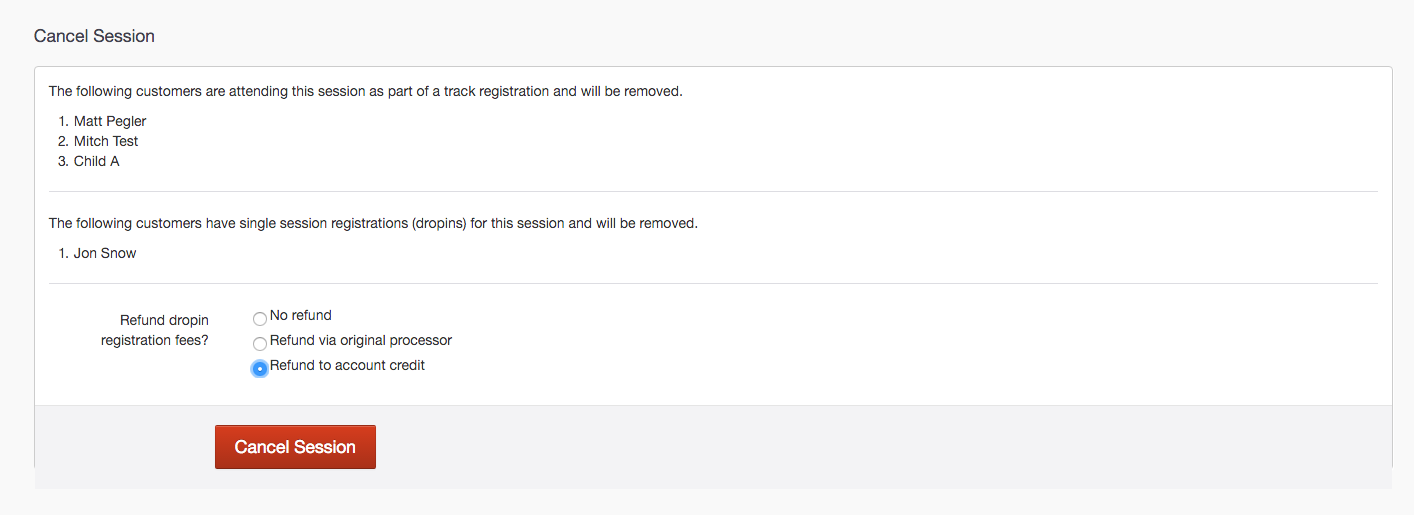Choose the Refund via original processor radio
This screenshot has width=1414, height=515.
(x=260, y=344)
